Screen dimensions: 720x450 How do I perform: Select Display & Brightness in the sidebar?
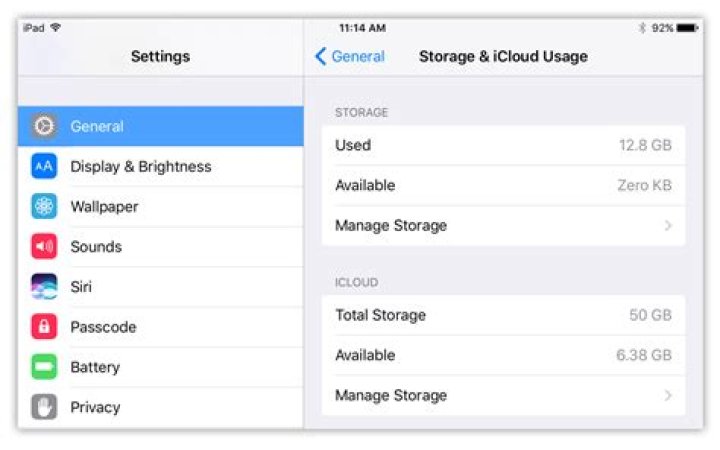click(141, 167)
